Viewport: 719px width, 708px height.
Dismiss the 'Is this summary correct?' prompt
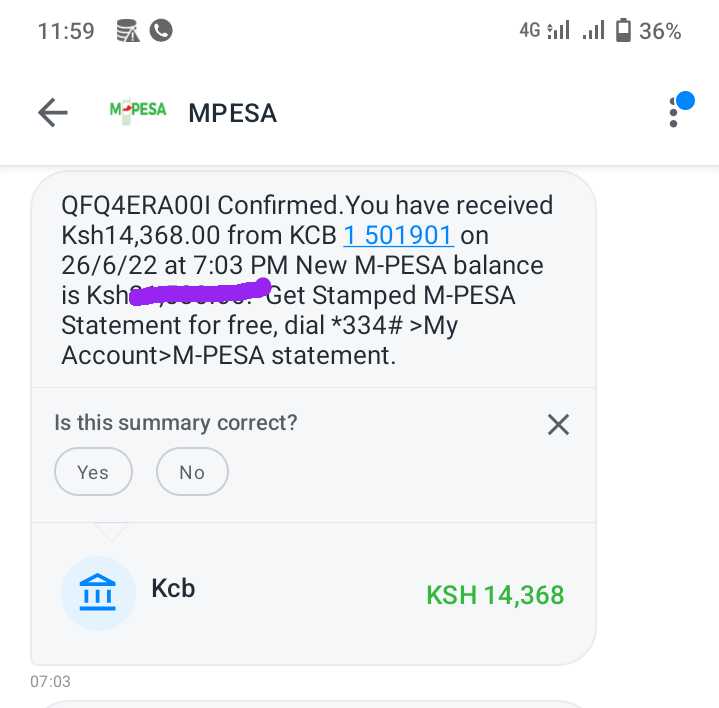[558, 424]
